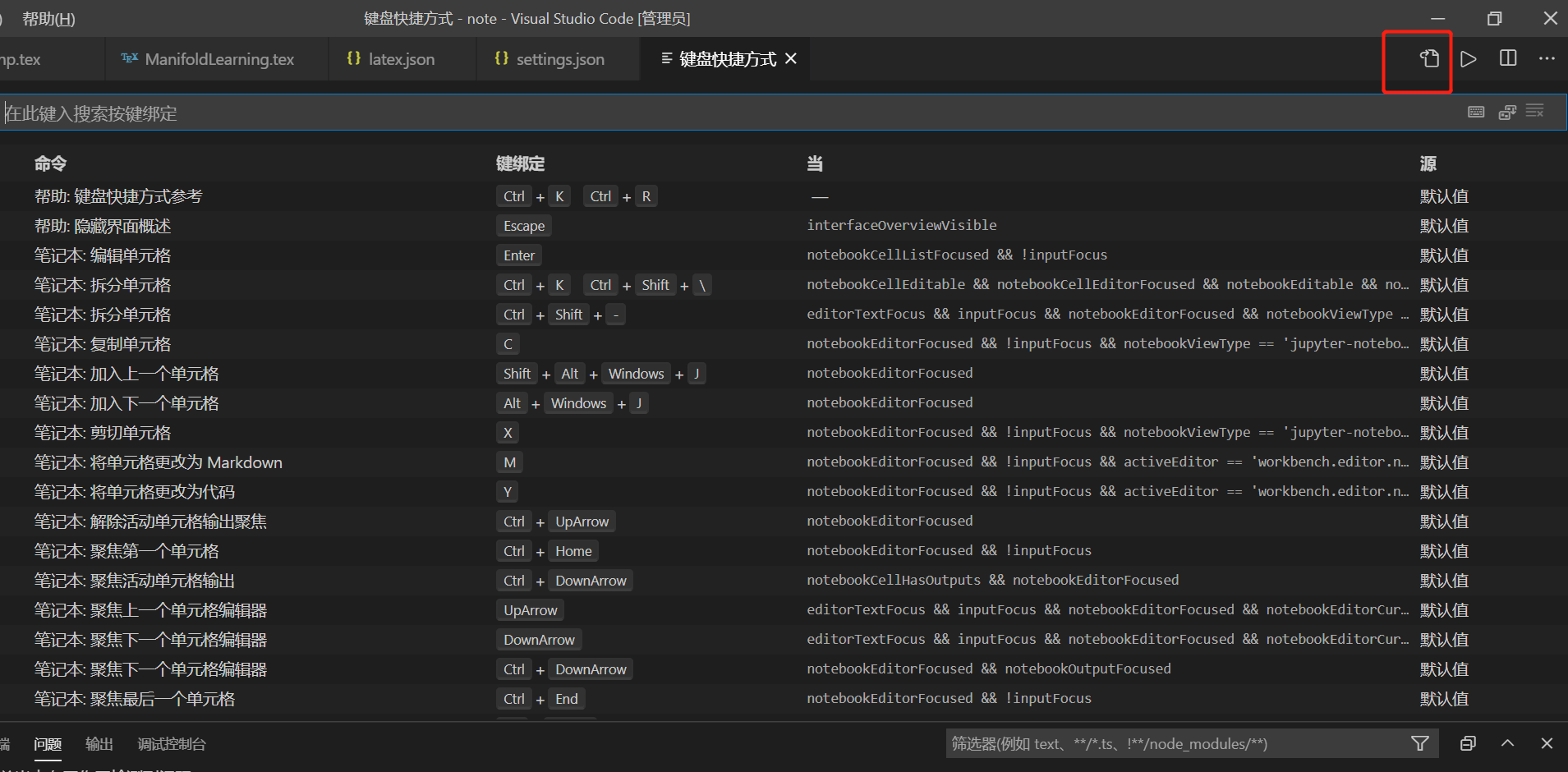Collapse all problems icon in panel
Viewport: 1568px width, 772px height.
click(x=1468, y=743)
